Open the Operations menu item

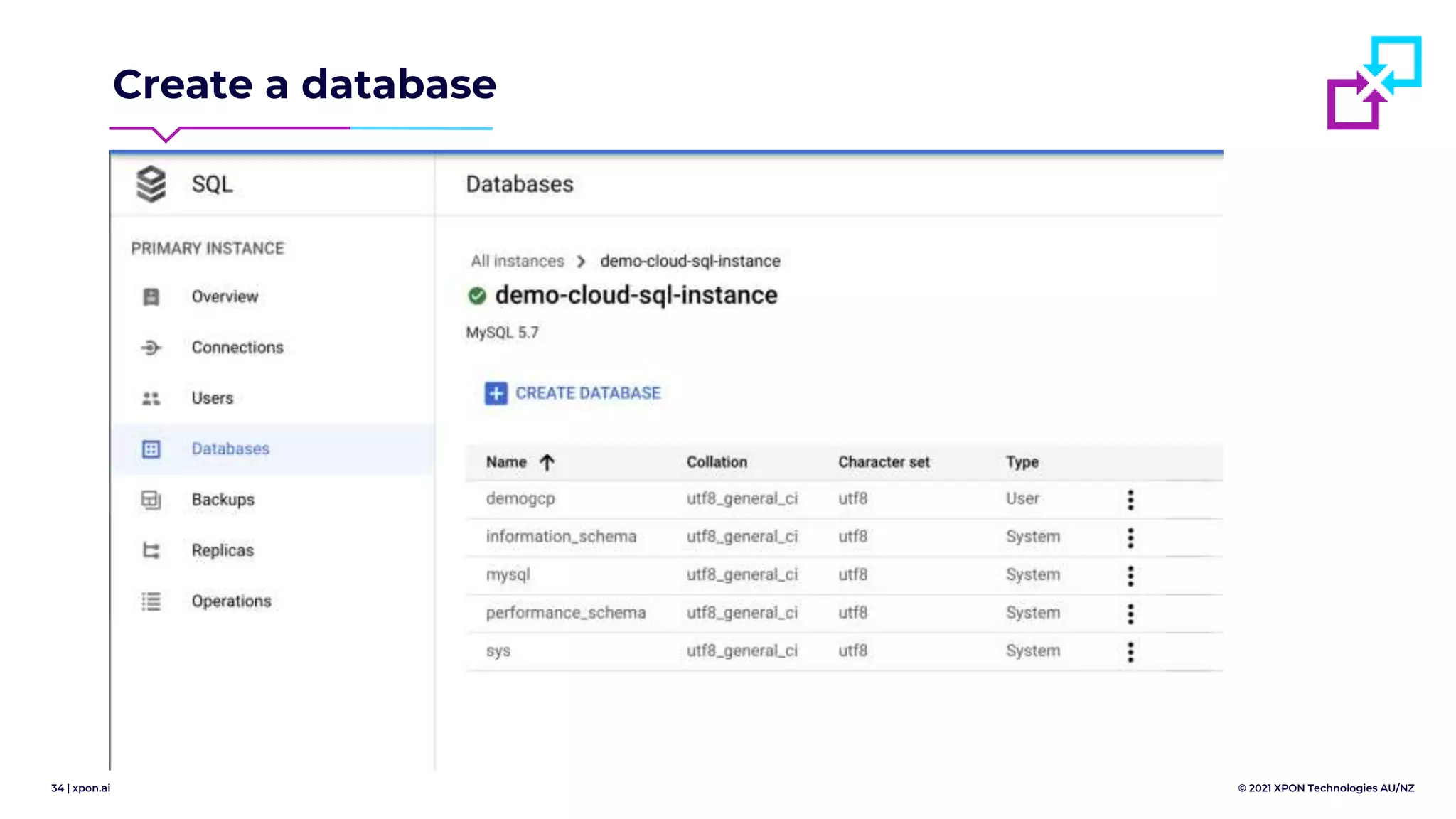point(231,601)
